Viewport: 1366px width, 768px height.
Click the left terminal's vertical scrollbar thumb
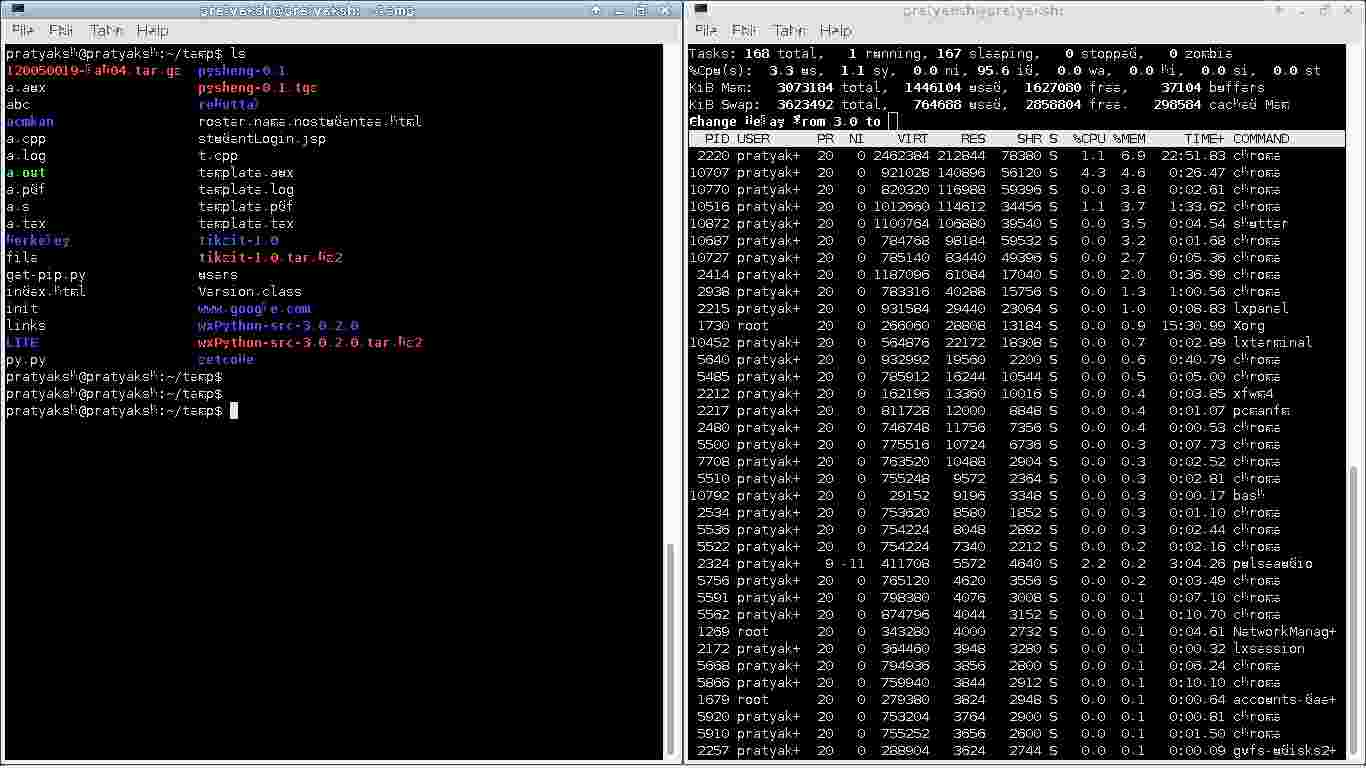pyautogui.click(x=670, y=650)
